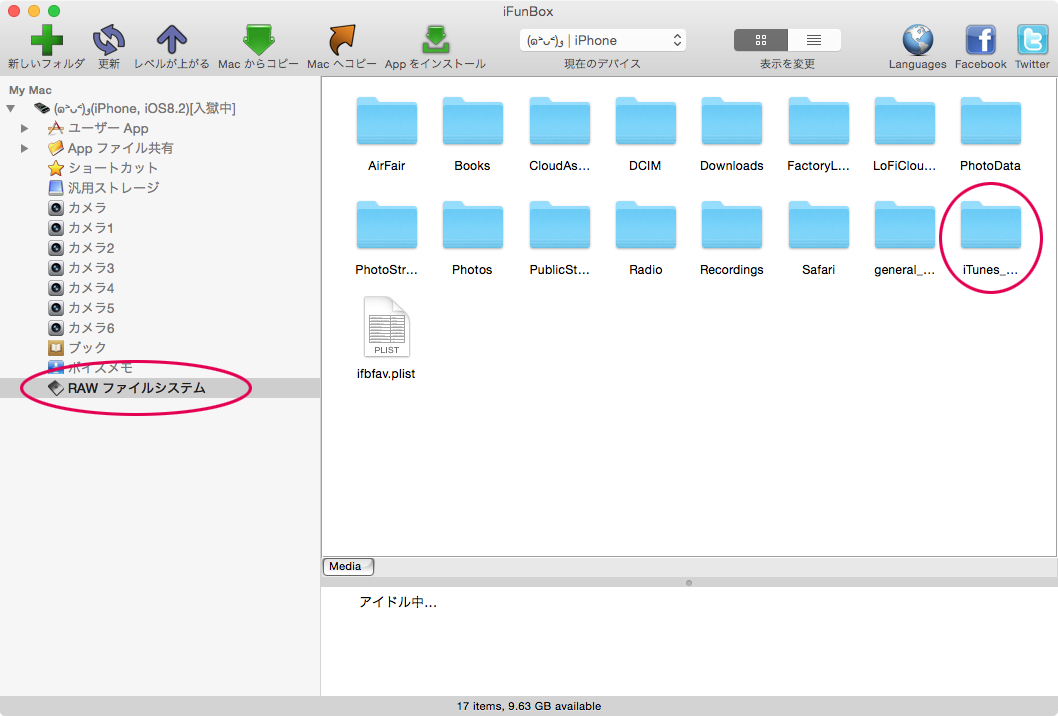This screenshot has width=1058, height=716.
Task: Switch to icon grid view
Action: 760,40
